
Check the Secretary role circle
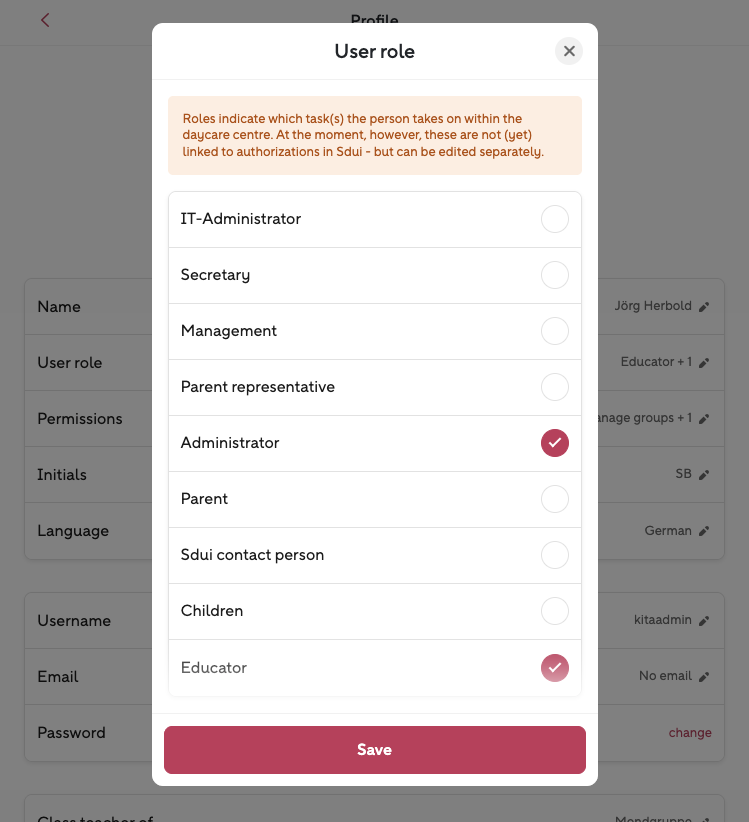pos(554,275)
